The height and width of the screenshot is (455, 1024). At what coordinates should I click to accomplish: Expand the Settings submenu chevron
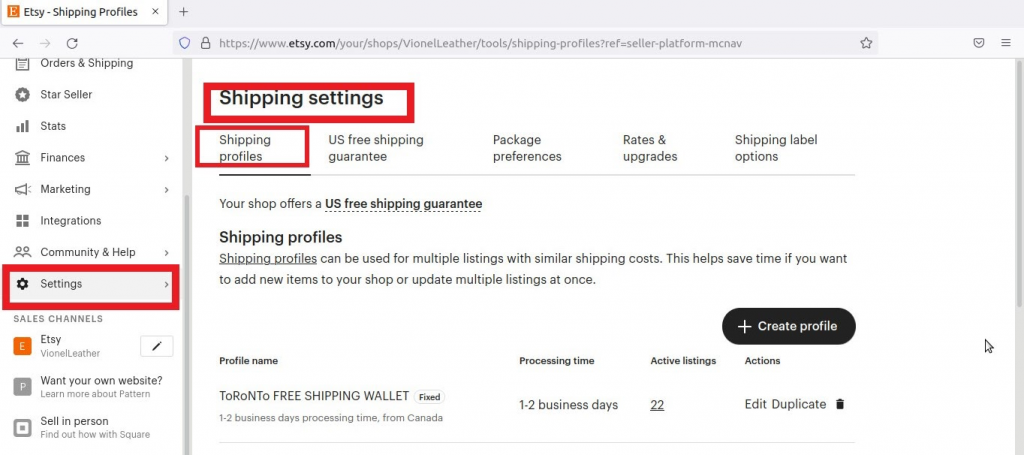(167, 284)
